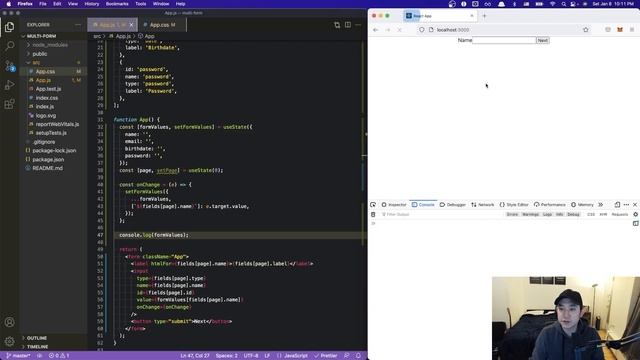Open the Bookmarks menu
This screenshot has height=360, width=640.
click(117, 4)
